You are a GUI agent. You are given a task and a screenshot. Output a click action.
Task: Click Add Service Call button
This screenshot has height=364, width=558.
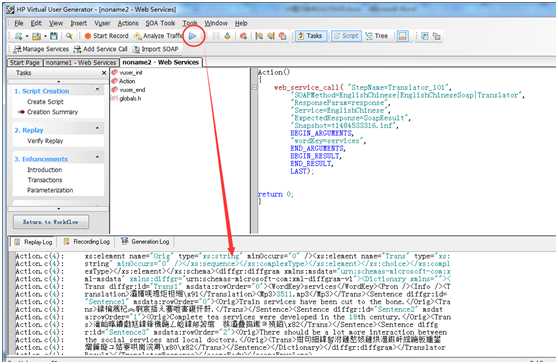coord(101,49)
